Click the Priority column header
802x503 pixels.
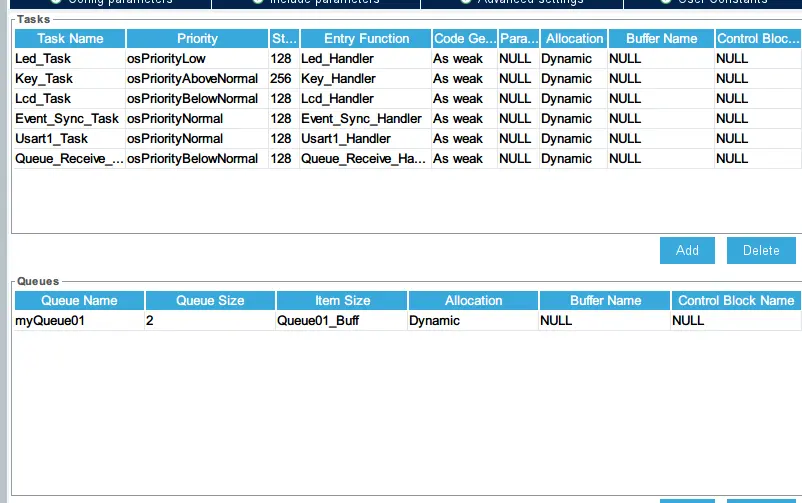coord(197,38)
